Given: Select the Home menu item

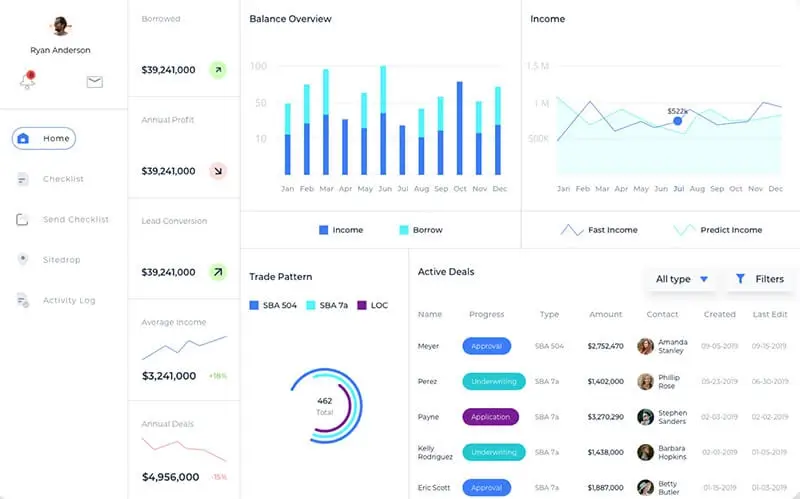Looking at the screenshot, I should pos(44,139).
